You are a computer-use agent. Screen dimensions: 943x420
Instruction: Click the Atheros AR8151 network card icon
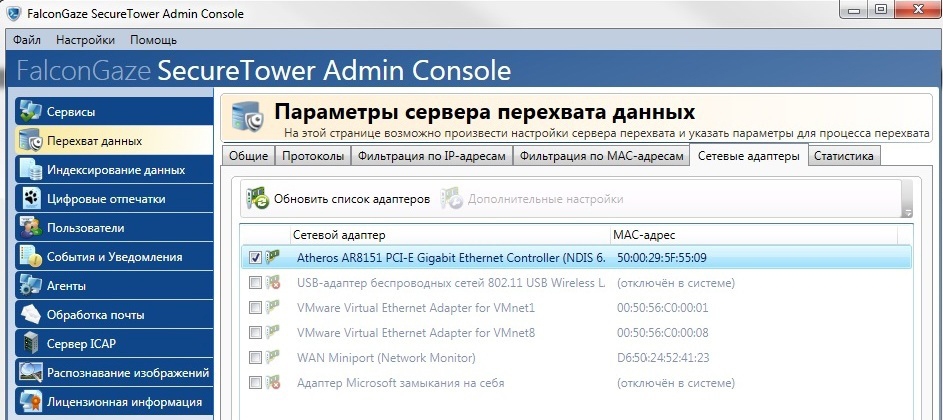(274, 258)
